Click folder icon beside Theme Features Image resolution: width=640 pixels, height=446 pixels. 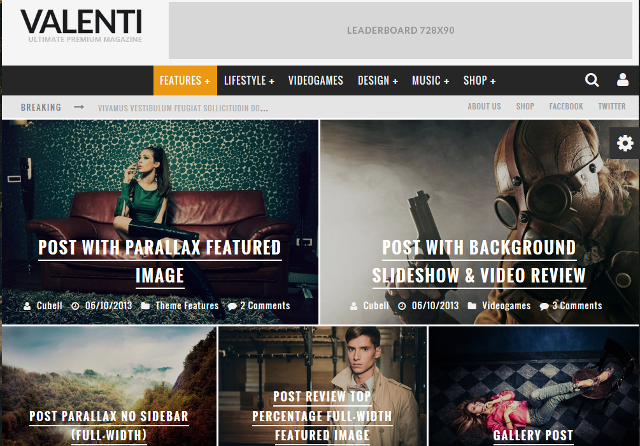coord(145,305)
